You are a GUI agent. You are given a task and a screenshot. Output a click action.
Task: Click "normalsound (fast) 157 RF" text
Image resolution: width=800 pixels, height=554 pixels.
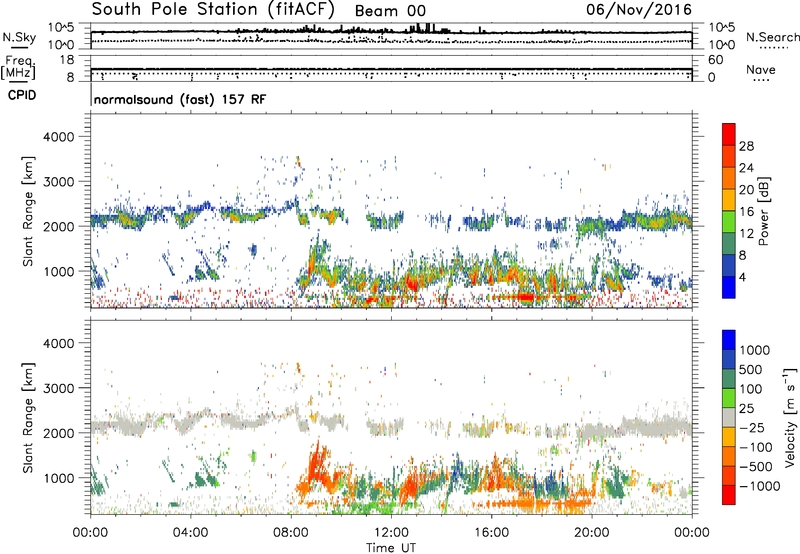click(x=180, y=99)
